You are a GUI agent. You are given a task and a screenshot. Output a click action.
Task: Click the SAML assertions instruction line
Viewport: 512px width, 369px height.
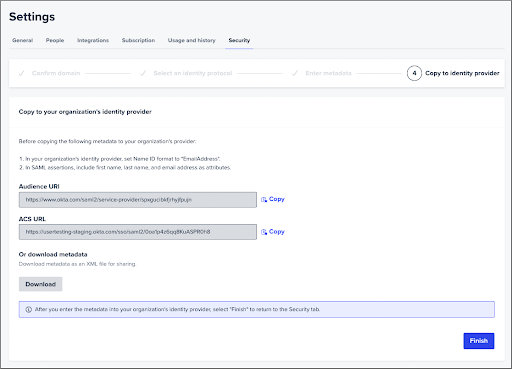click(x=125, y=167)
